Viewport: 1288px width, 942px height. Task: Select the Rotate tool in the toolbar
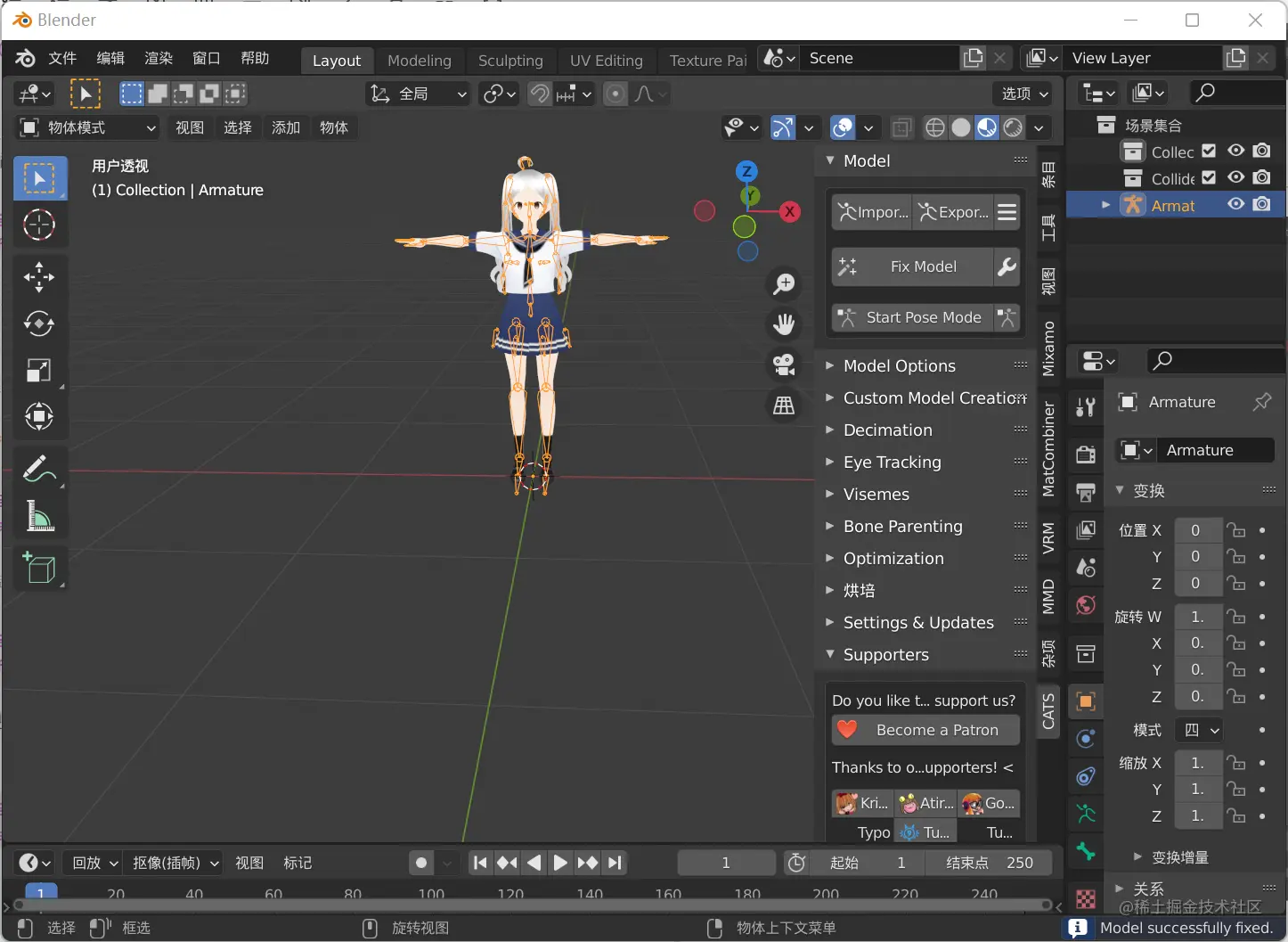[x=39, y=324]
